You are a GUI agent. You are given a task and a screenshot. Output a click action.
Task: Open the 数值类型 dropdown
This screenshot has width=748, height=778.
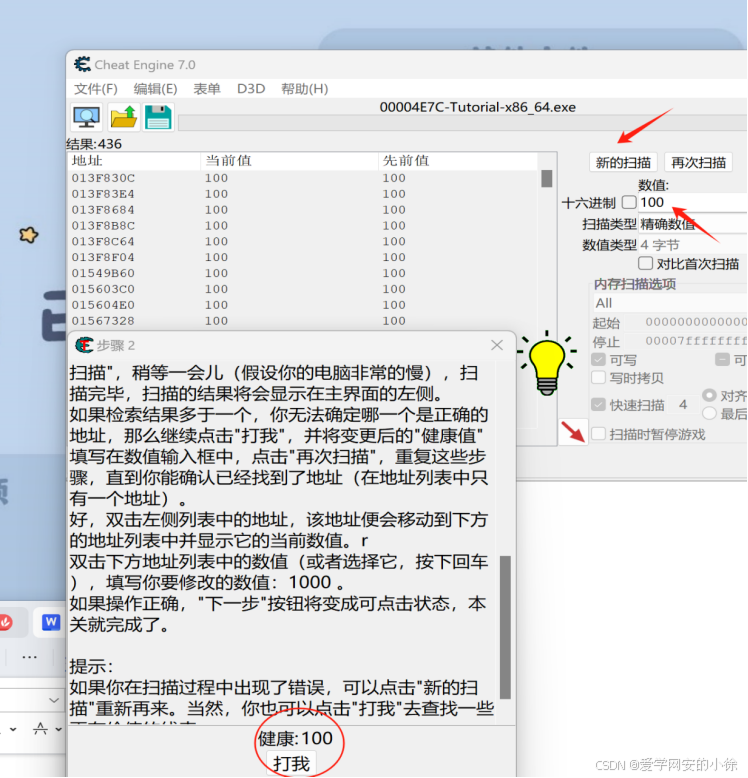coord(693,245)
